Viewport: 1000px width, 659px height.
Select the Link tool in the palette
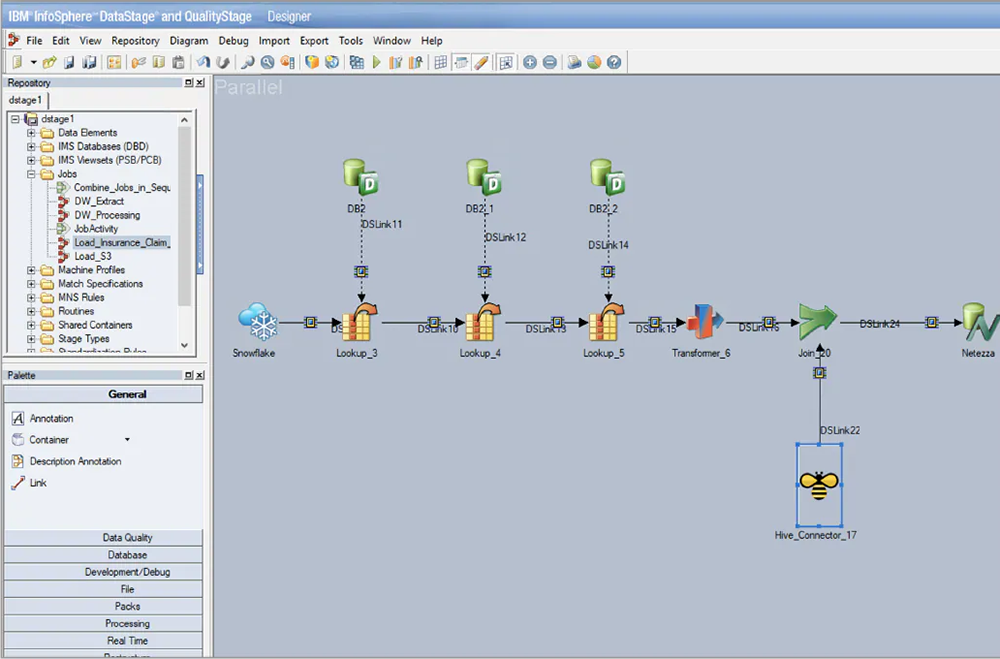click(37, 483)
